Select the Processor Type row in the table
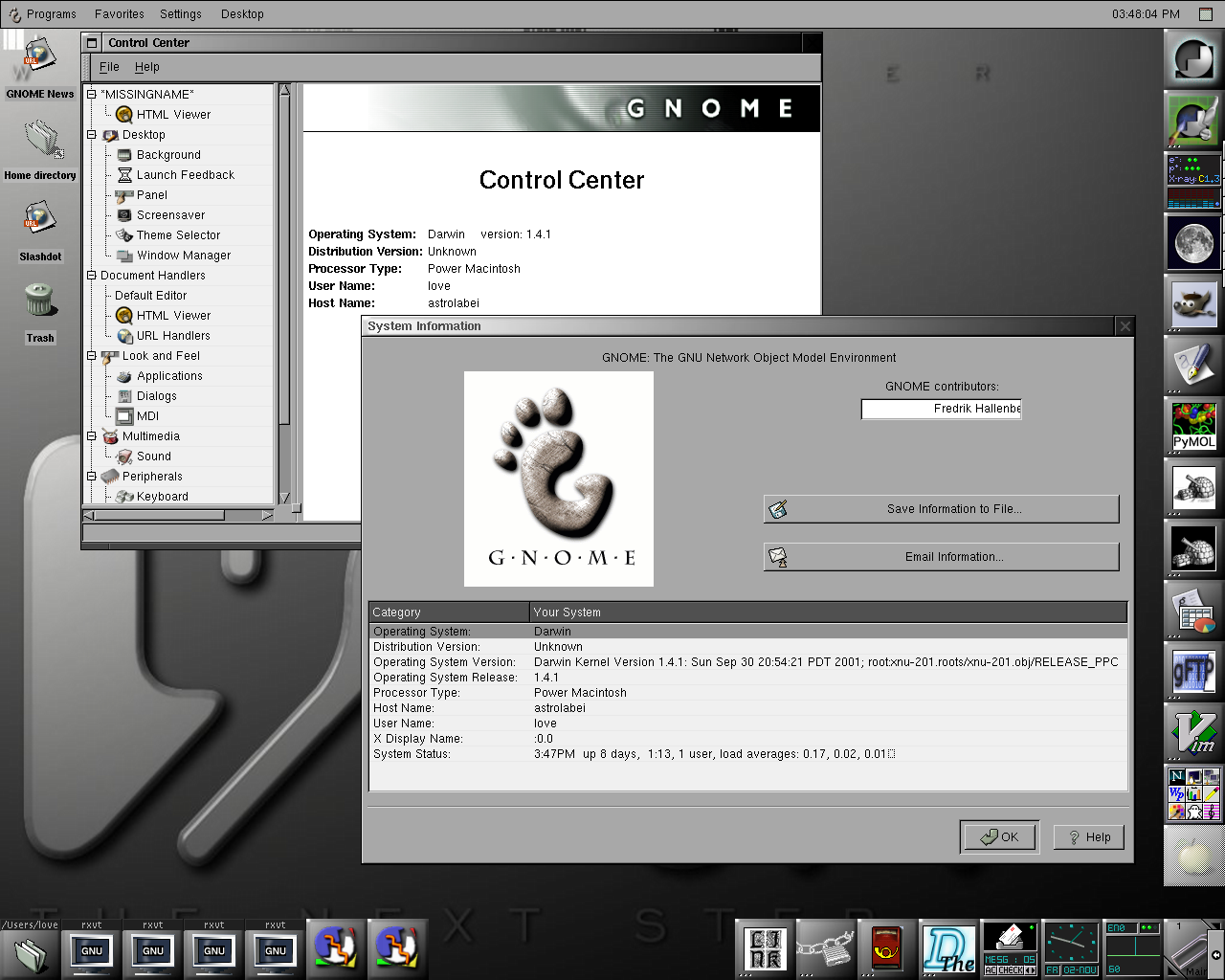The height and width of the screenshot is (980, 1225). [748, 693]
